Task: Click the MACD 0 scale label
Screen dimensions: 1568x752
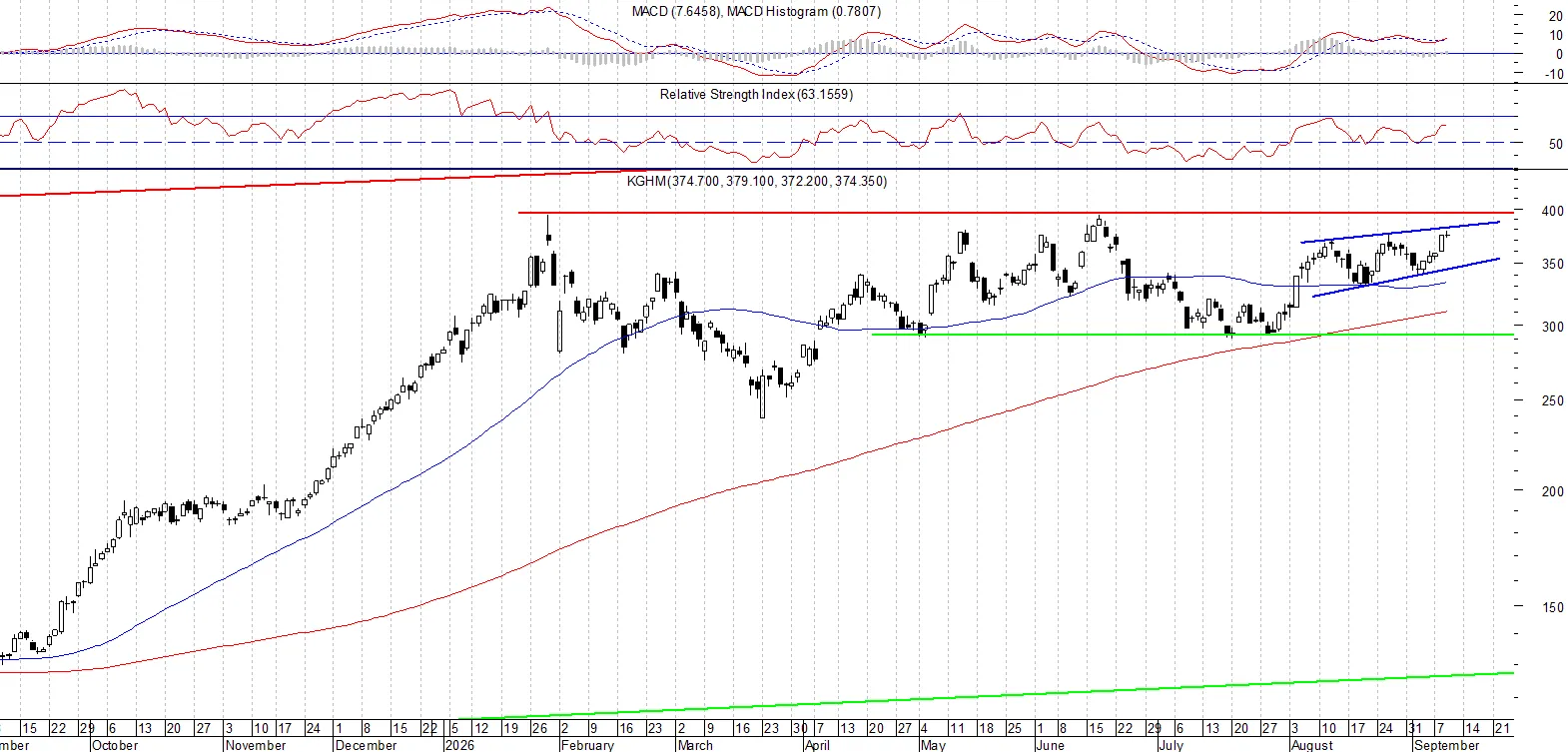Action: [x=1559, y=54]
